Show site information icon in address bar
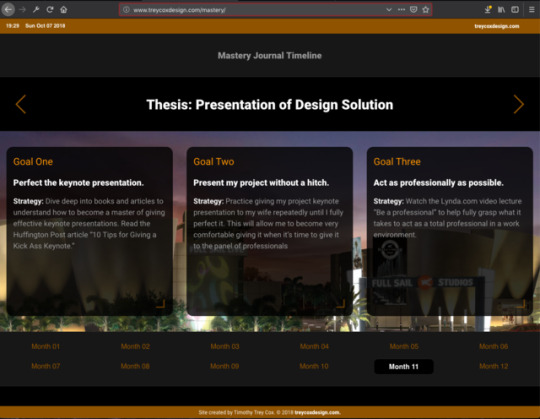This screenshot has width=540, height=419. (x=126, y=10)
